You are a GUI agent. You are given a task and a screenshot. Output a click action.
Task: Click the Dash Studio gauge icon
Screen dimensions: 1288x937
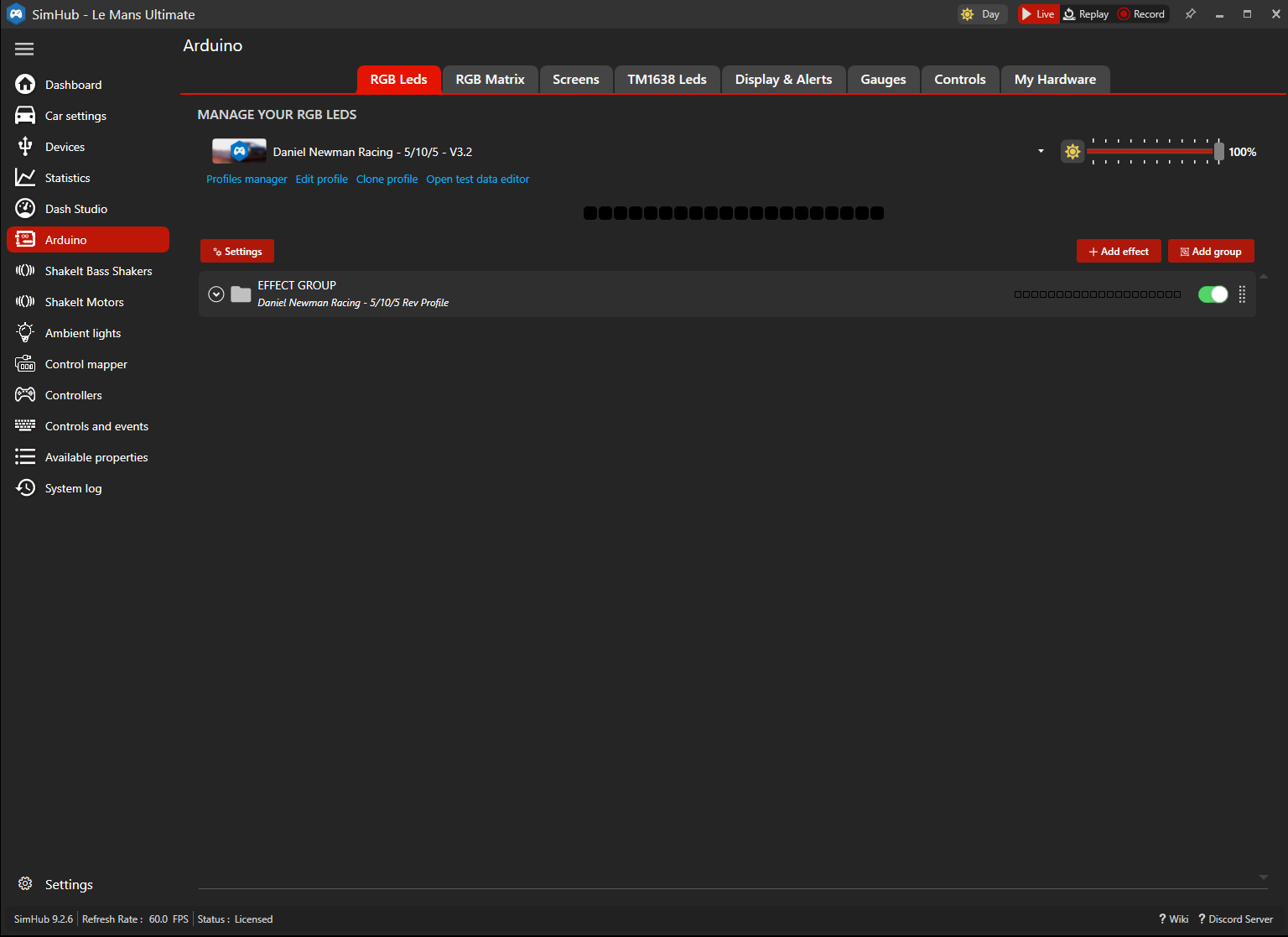tap(25, 209)
